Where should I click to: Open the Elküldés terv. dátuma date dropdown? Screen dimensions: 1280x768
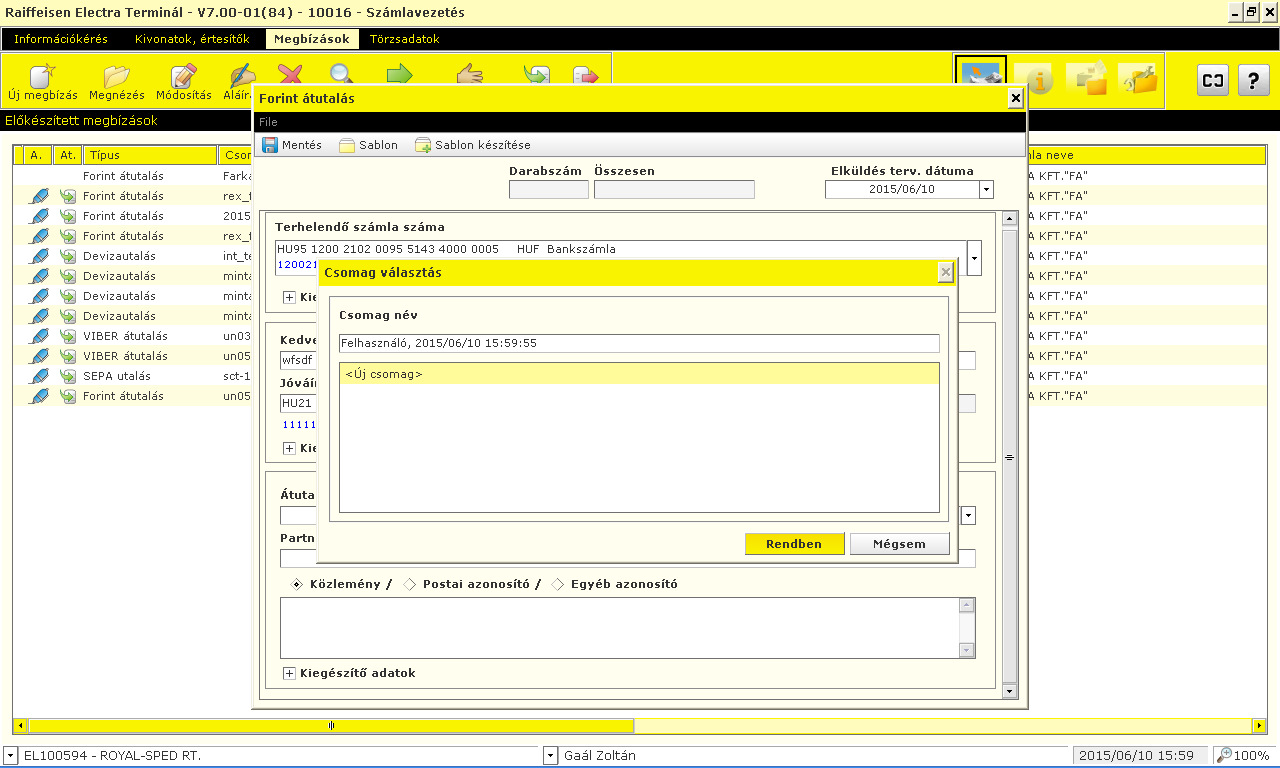[986, 189]
